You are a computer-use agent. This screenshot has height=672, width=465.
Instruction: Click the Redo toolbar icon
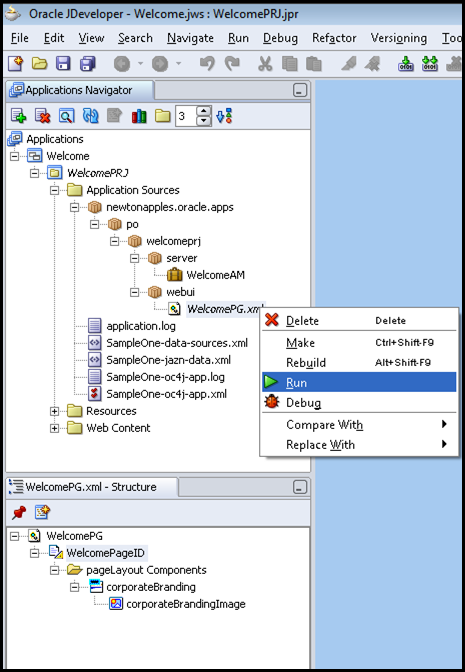(x=233, y=64)
